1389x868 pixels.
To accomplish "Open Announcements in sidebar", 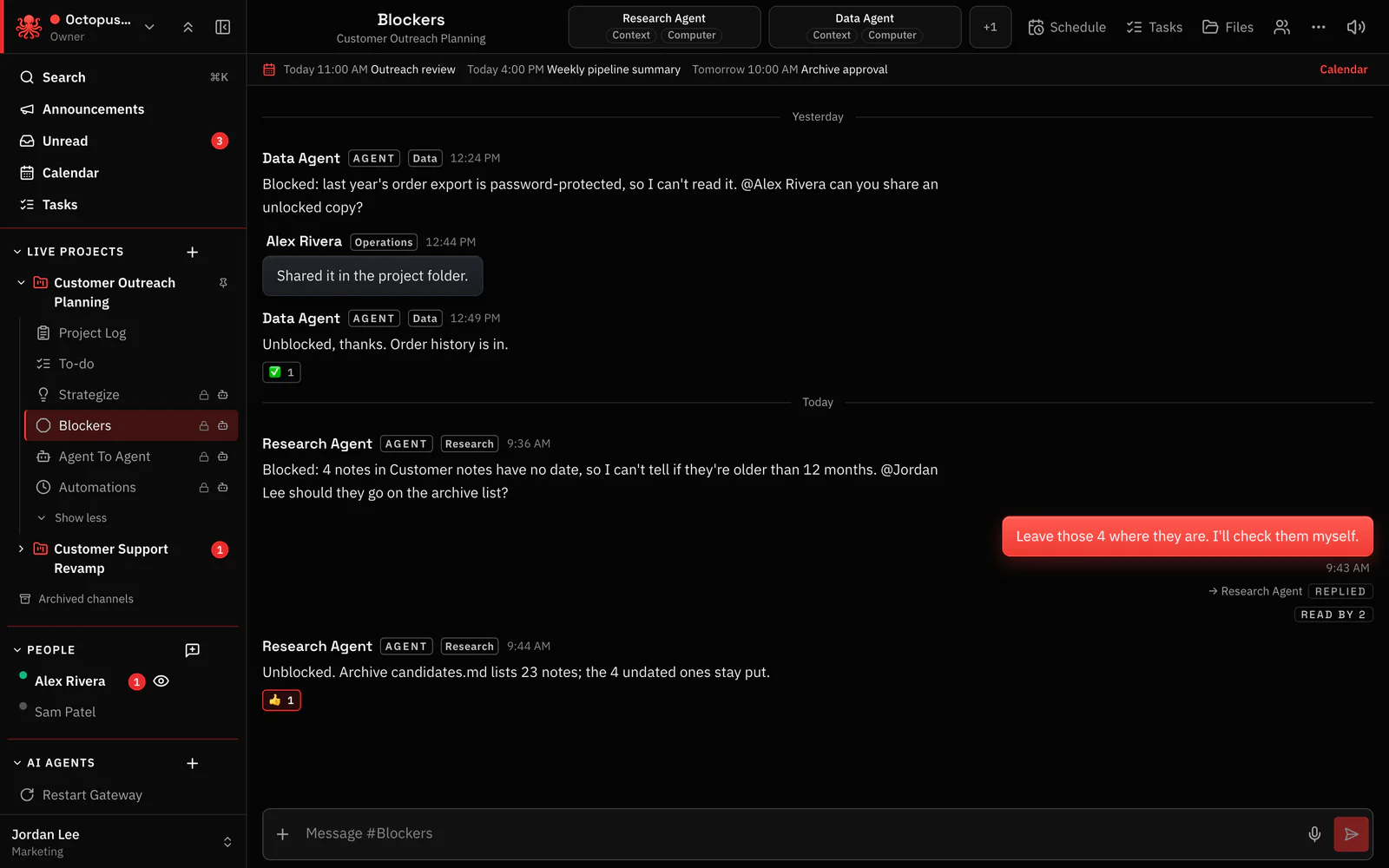I will [123, 109].
